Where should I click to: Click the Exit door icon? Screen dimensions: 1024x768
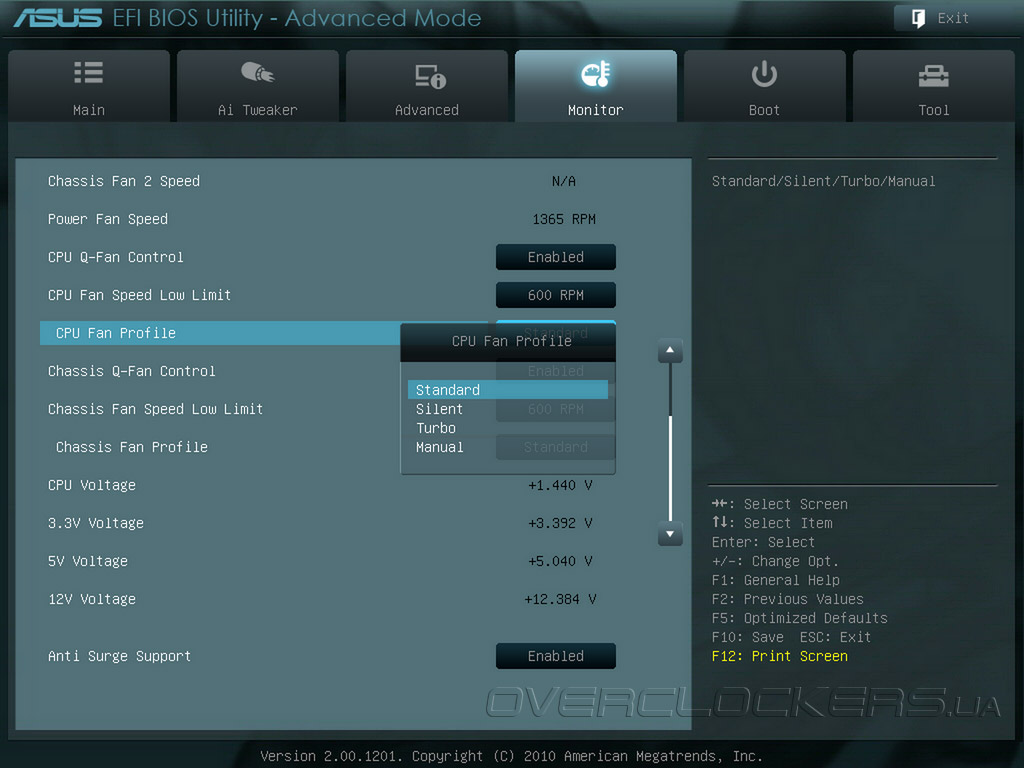(918, 18)
